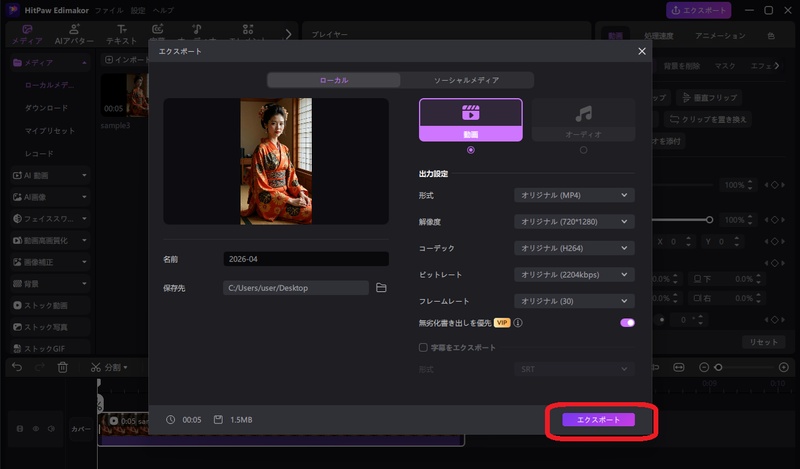Toggle the 無劣化書き出しを優先 switch
This screenshot has height=469, width=800.
(x=627, y=323)
